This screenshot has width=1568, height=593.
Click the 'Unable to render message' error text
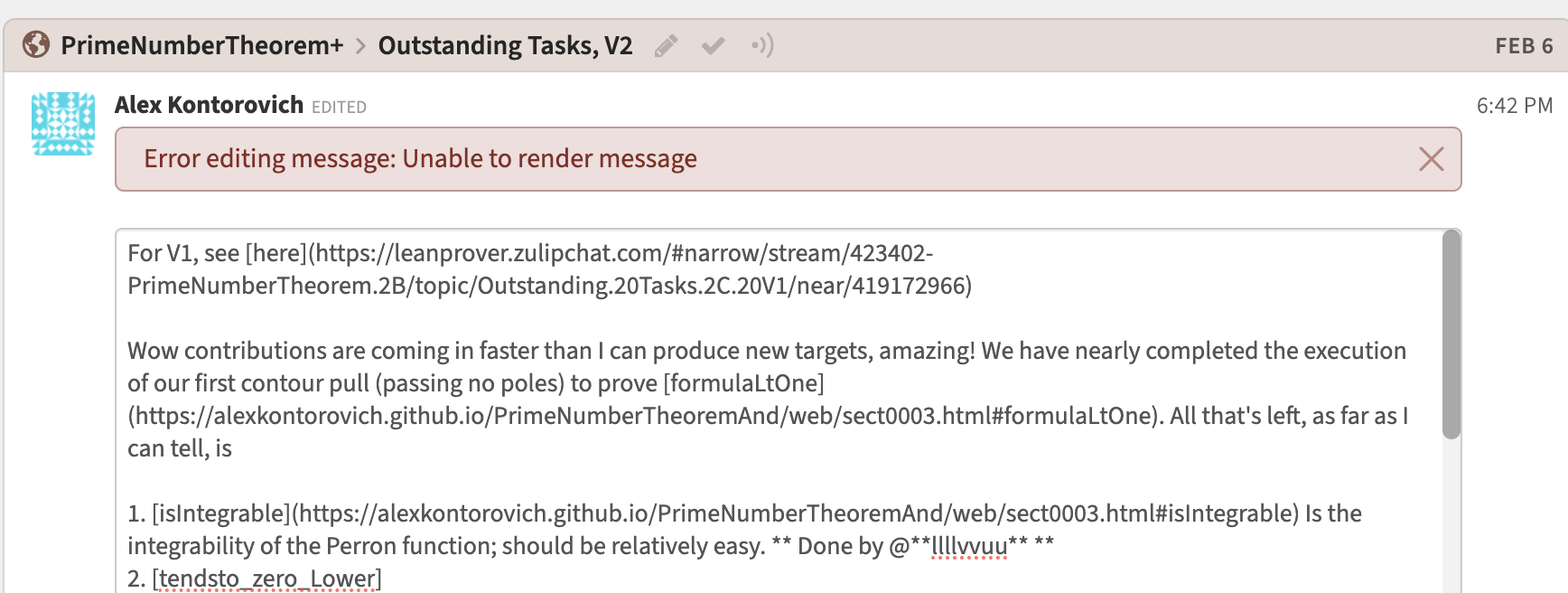tap(549, 158)
